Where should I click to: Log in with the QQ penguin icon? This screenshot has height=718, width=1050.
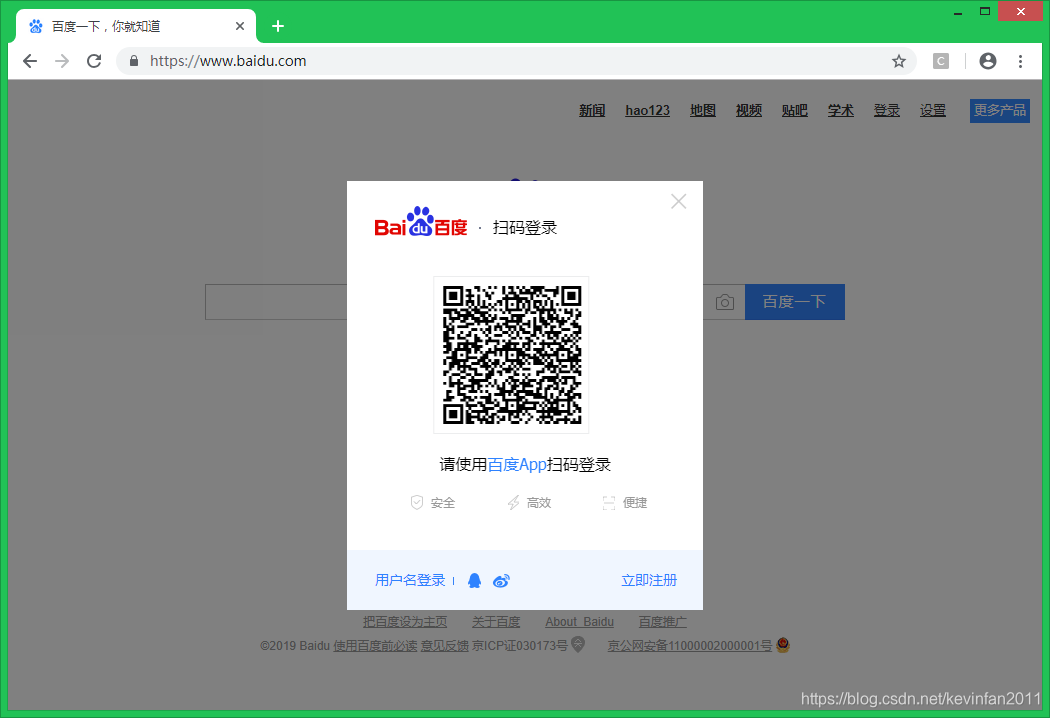(475, 580)
